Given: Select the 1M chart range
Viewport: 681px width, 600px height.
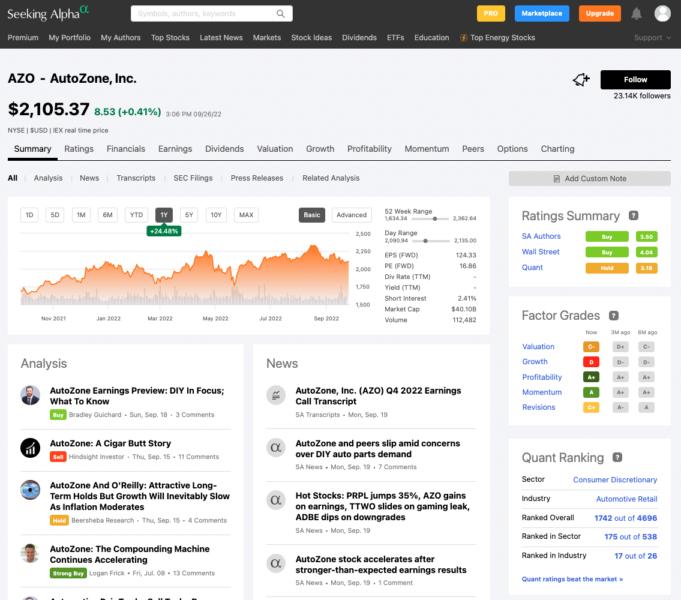Looking at the screenshot, I should tap(81, 215).
